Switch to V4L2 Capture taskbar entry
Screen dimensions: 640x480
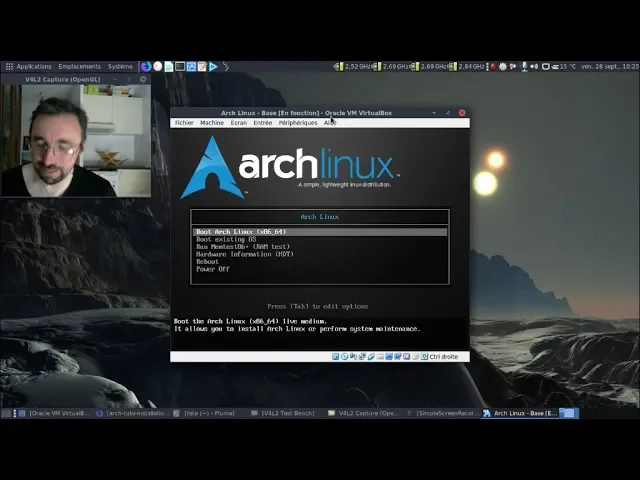pyautogui.click(x=364, y=413)
